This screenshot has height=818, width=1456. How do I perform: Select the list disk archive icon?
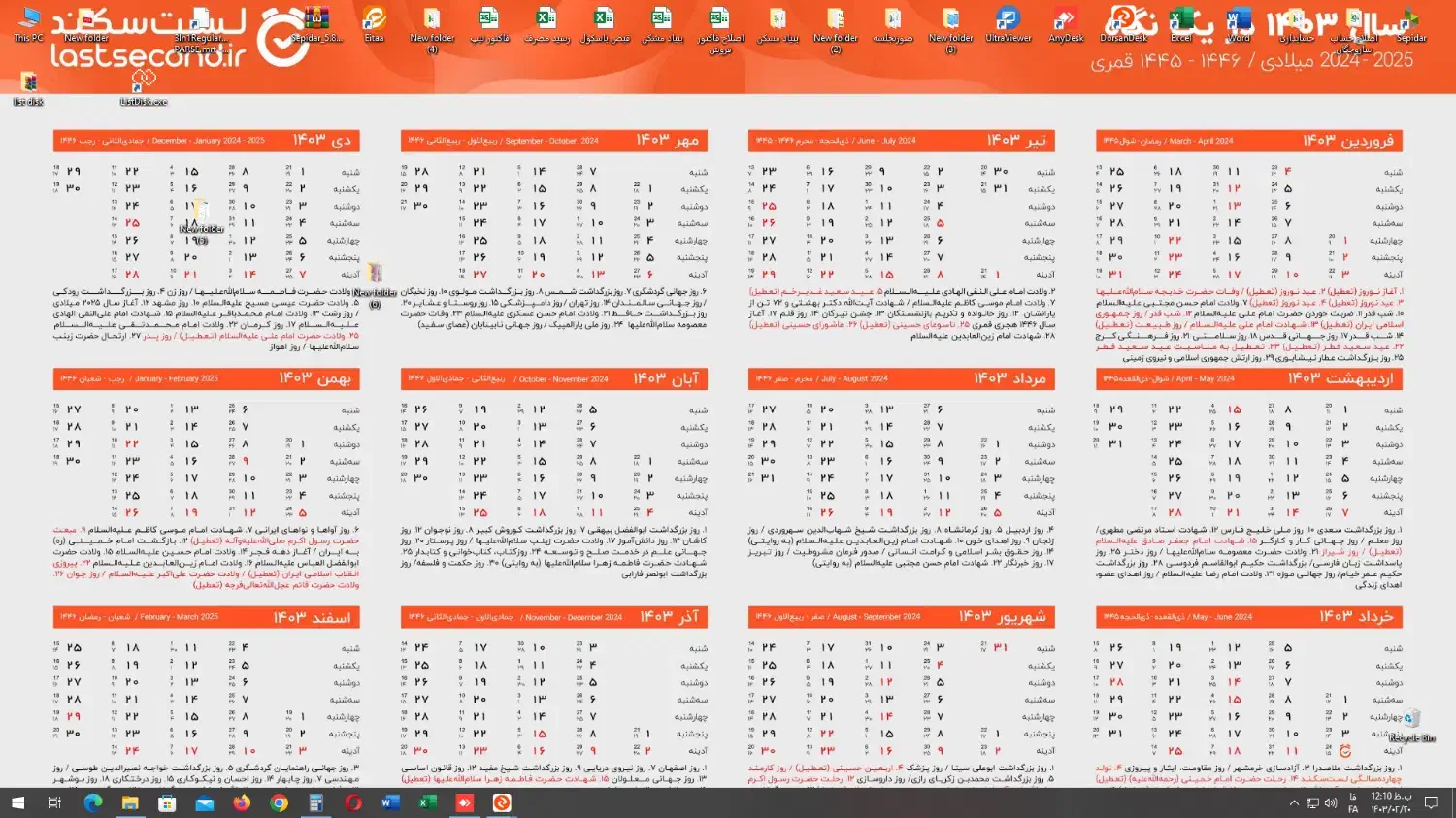tap(28, 88)
